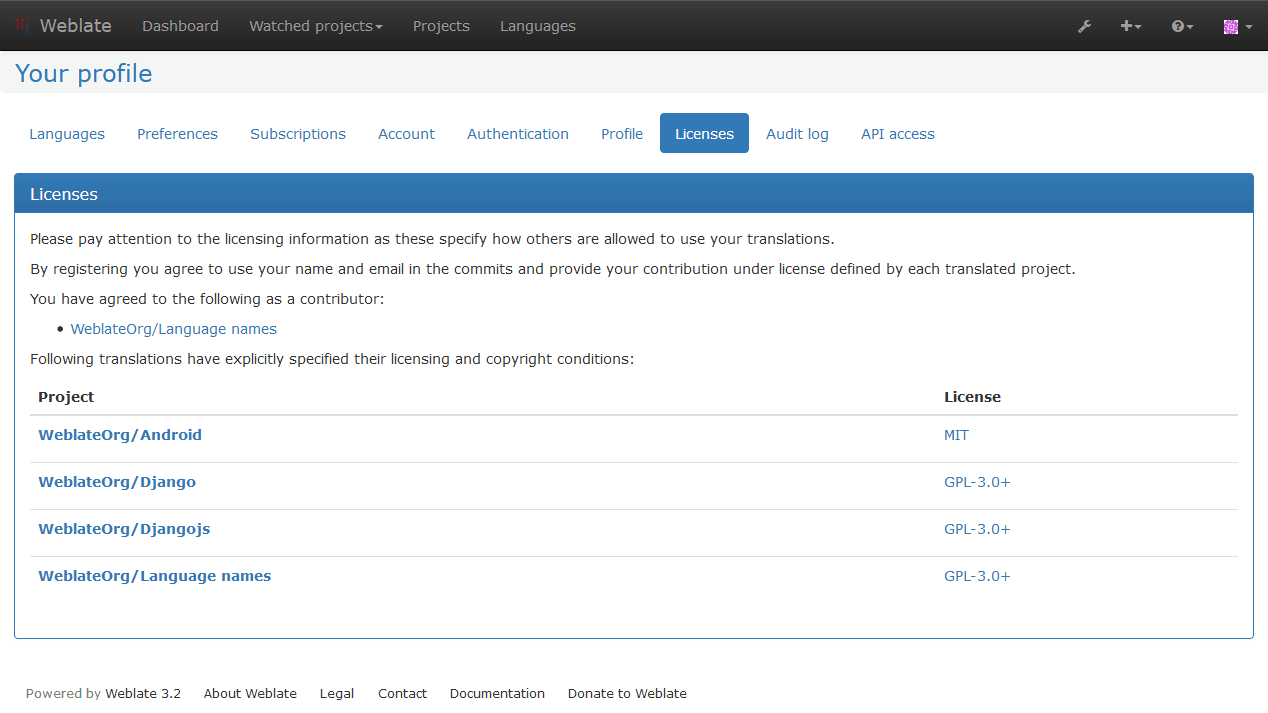Switch to the Account tab
1268x713 pixels.
[x=406, y=134]
